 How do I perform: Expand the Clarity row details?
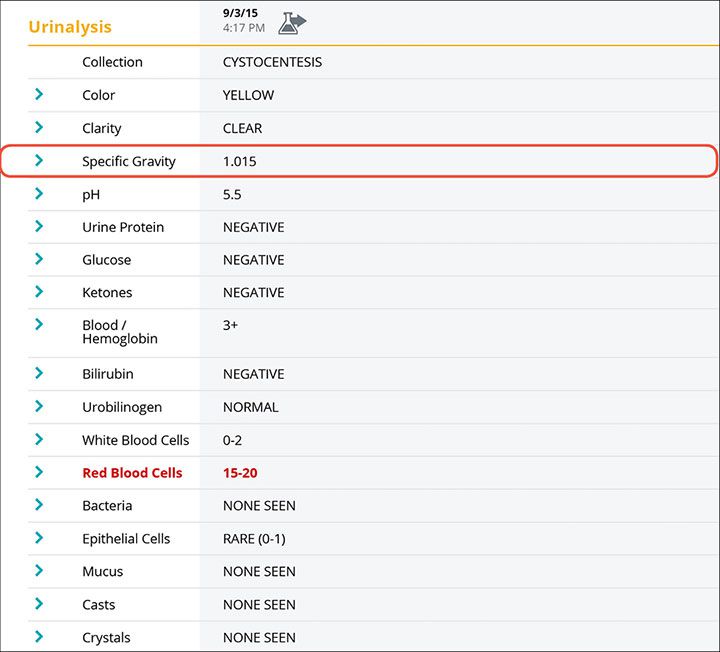click(39, 128)
